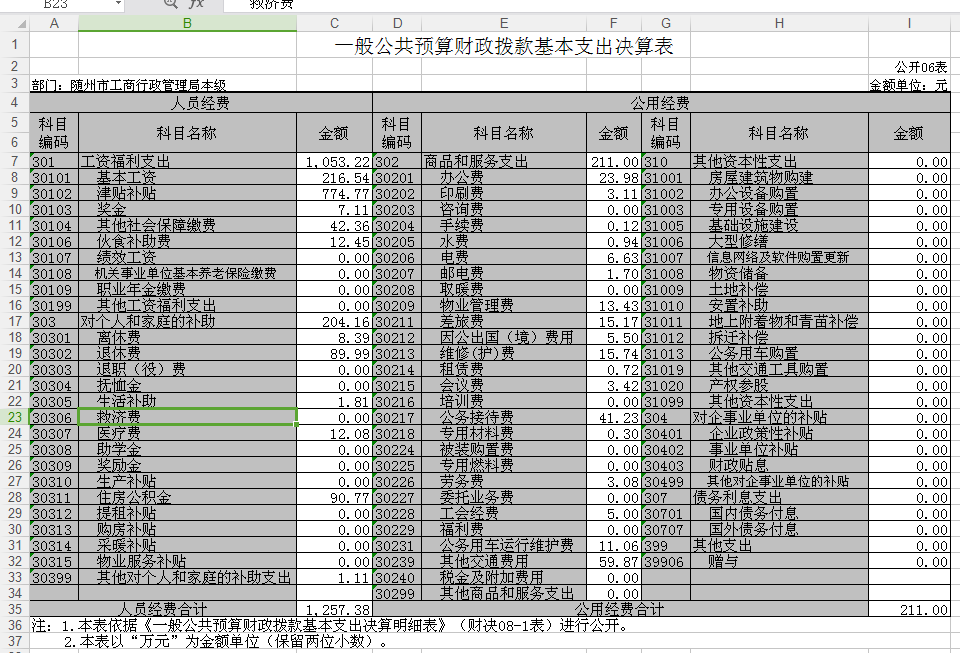Click the fx insert function icon

click(196, 4)
